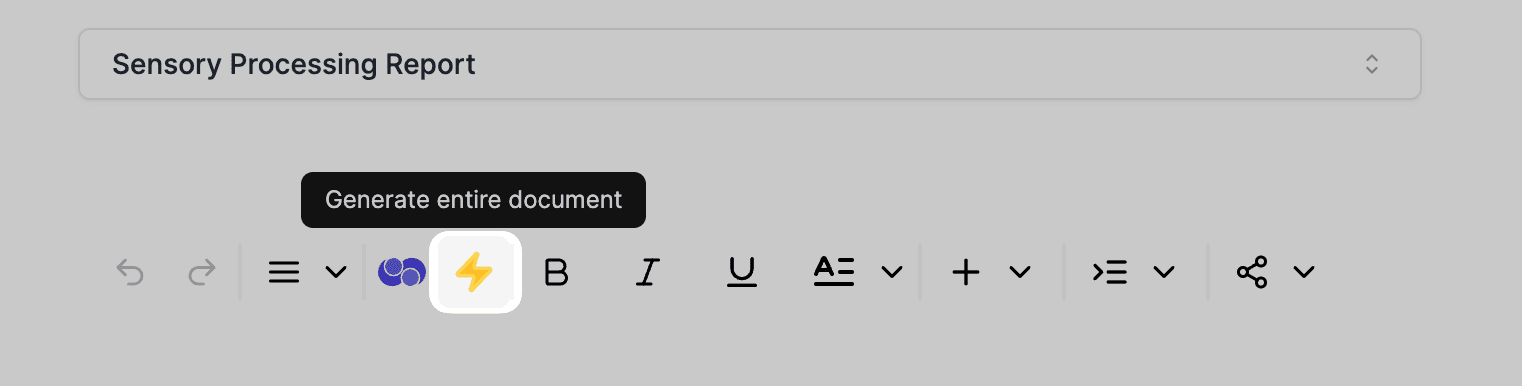Click the share nodes icon
Image resolution: width=1522 pixels, height=386 pixels.
coord(1252,272)
